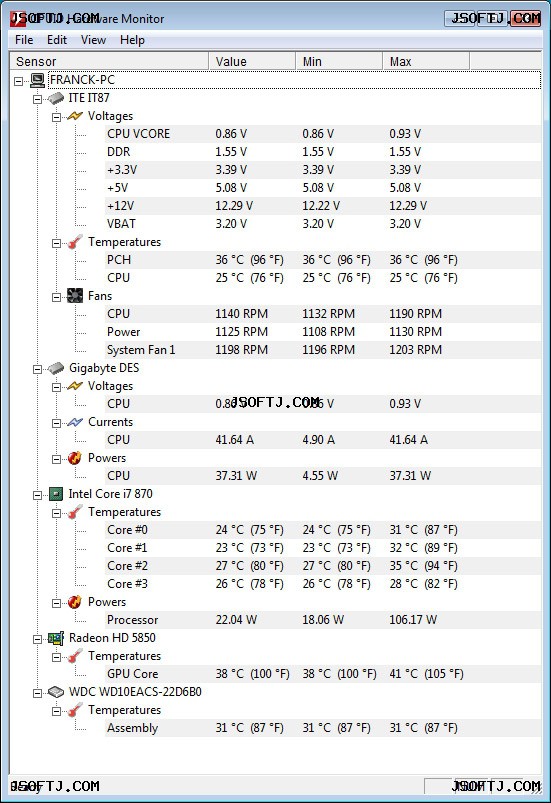Open the Edit menu
This screenshot has height=803, width=551.
[x=57, y=40]
